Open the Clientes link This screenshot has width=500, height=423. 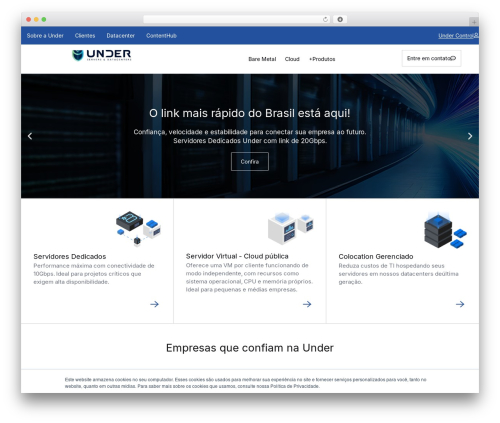[x=85, y=36]
